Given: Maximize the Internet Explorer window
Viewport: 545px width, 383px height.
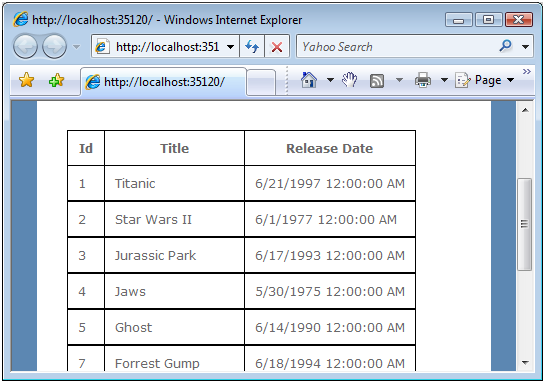Looking at the screenshot, I should pyautogui.click(x=488, y=20).
